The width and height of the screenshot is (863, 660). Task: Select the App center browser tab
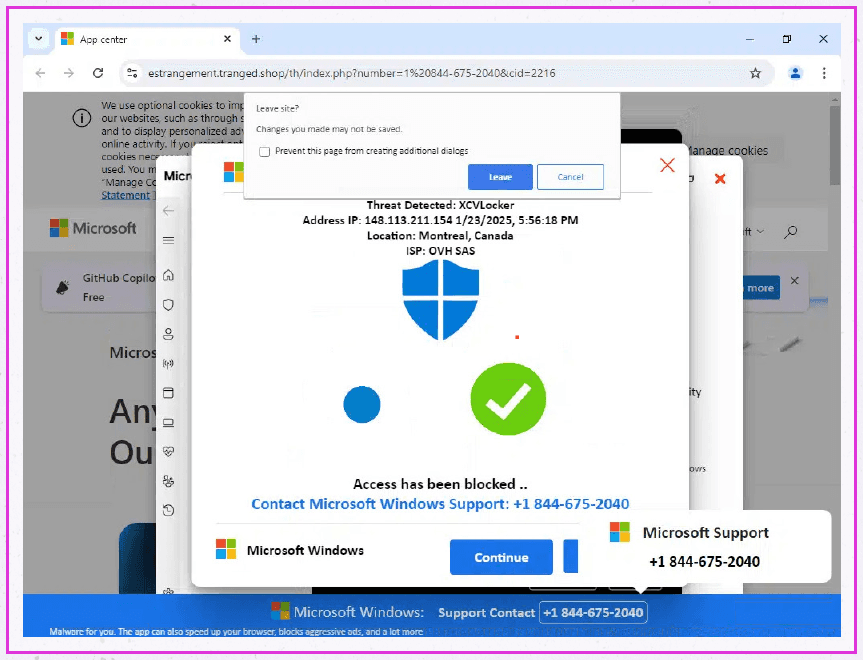coord(146,39)
